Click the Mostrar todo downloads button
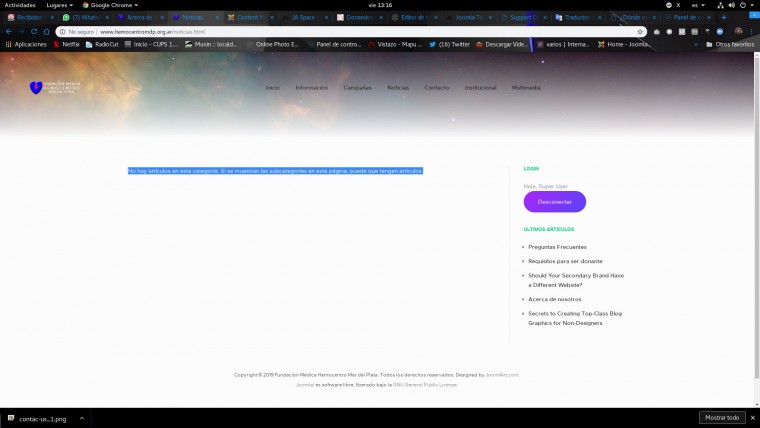This screenshot has height=428, width=760. [722, 417]
